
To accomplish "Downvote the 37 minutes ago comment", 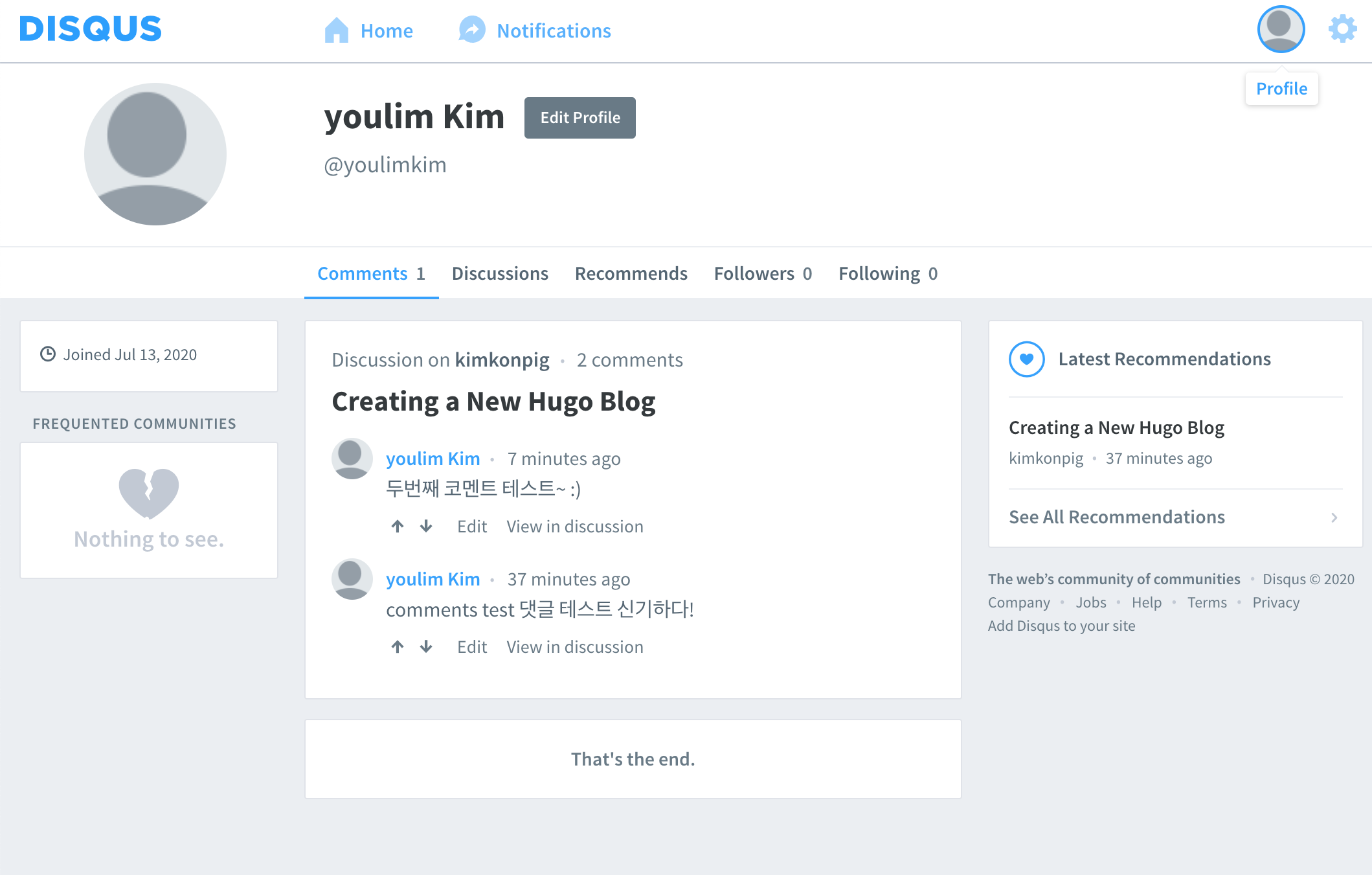I will [426, 646].
